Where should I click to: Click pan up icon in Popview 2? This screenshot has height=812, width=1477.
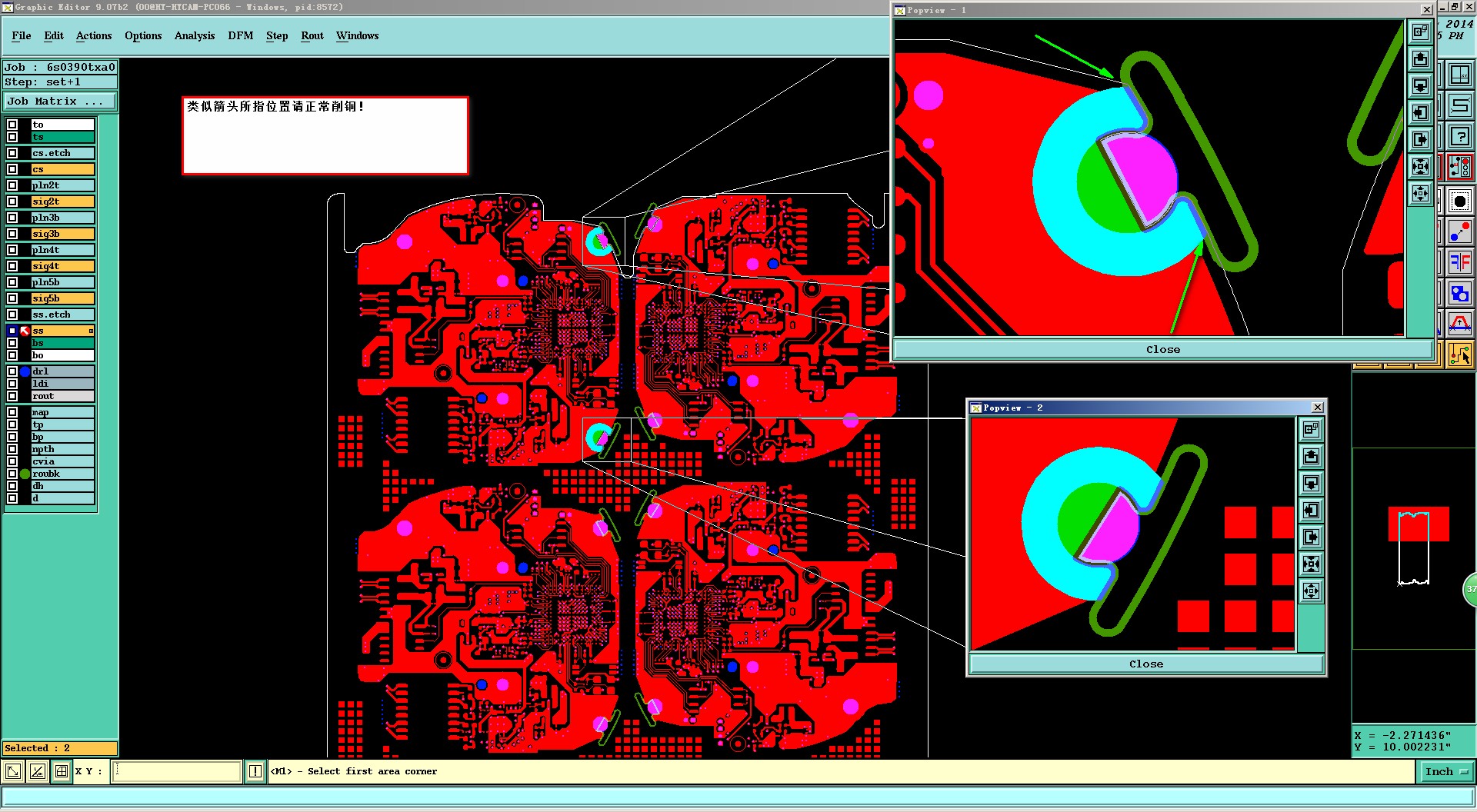point(1311,457)
